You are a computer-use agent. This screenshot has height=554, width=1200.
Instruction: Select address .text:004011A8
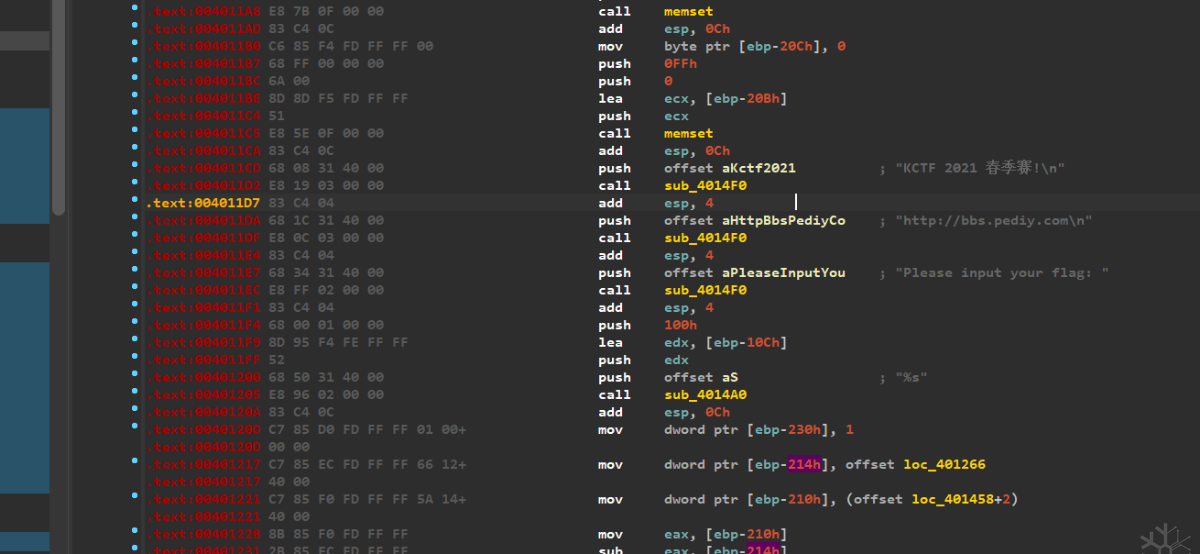pyautogui.click(x=203, y=11)
